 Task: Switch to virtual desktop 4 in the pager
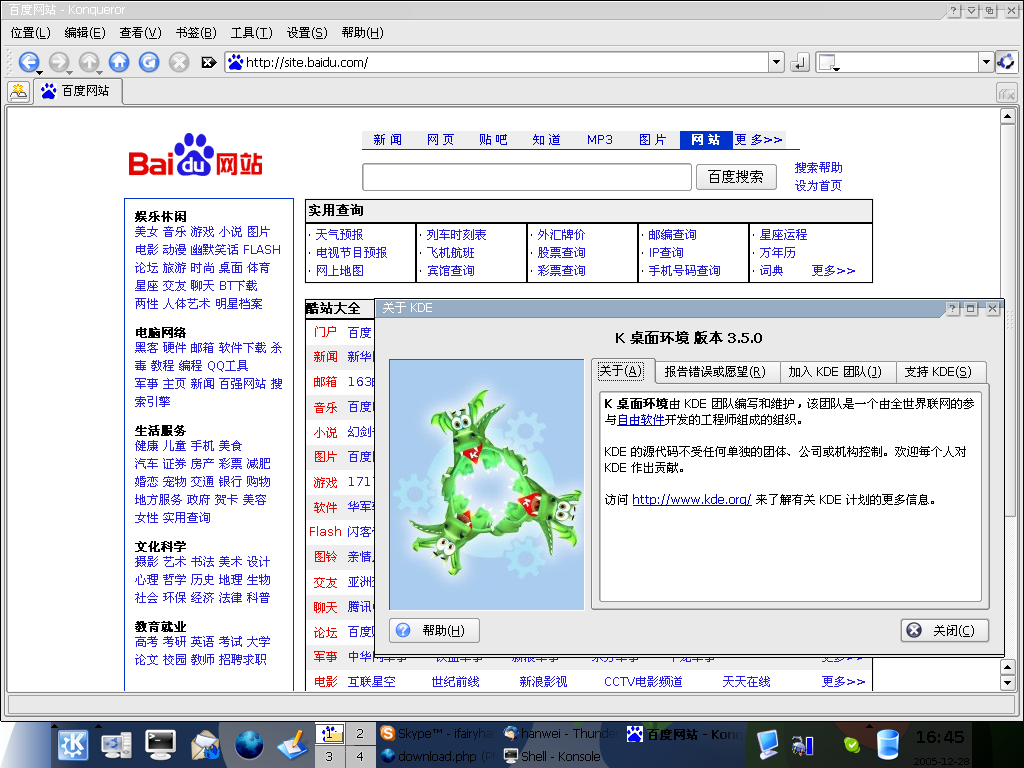360,756
